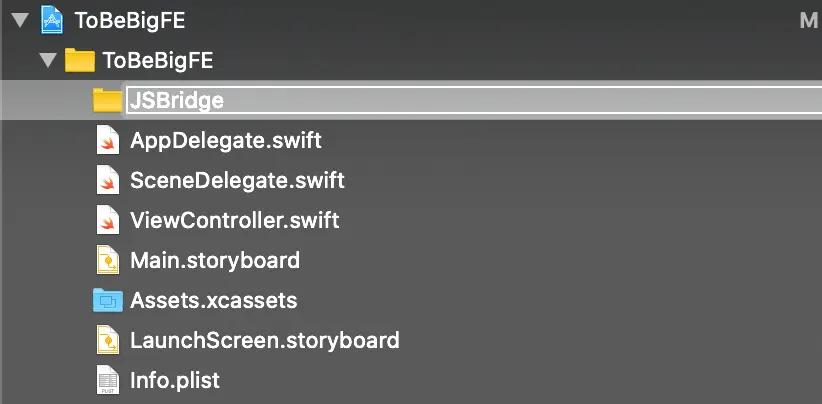
Task: Open the Assets.xcassets catalog
Action: tap(213, 300)
